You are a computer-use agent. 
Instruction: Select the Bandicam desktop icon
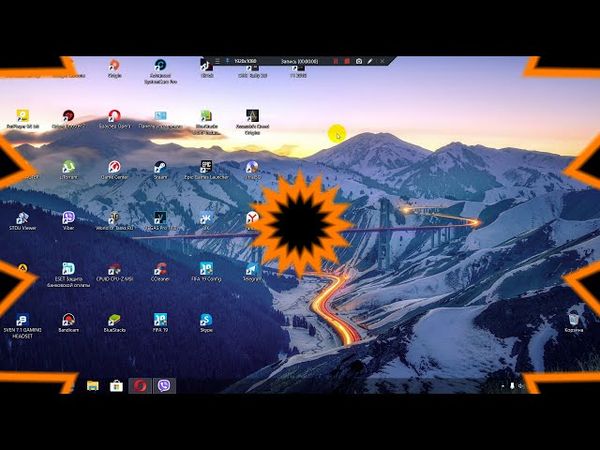click(68, 320)
